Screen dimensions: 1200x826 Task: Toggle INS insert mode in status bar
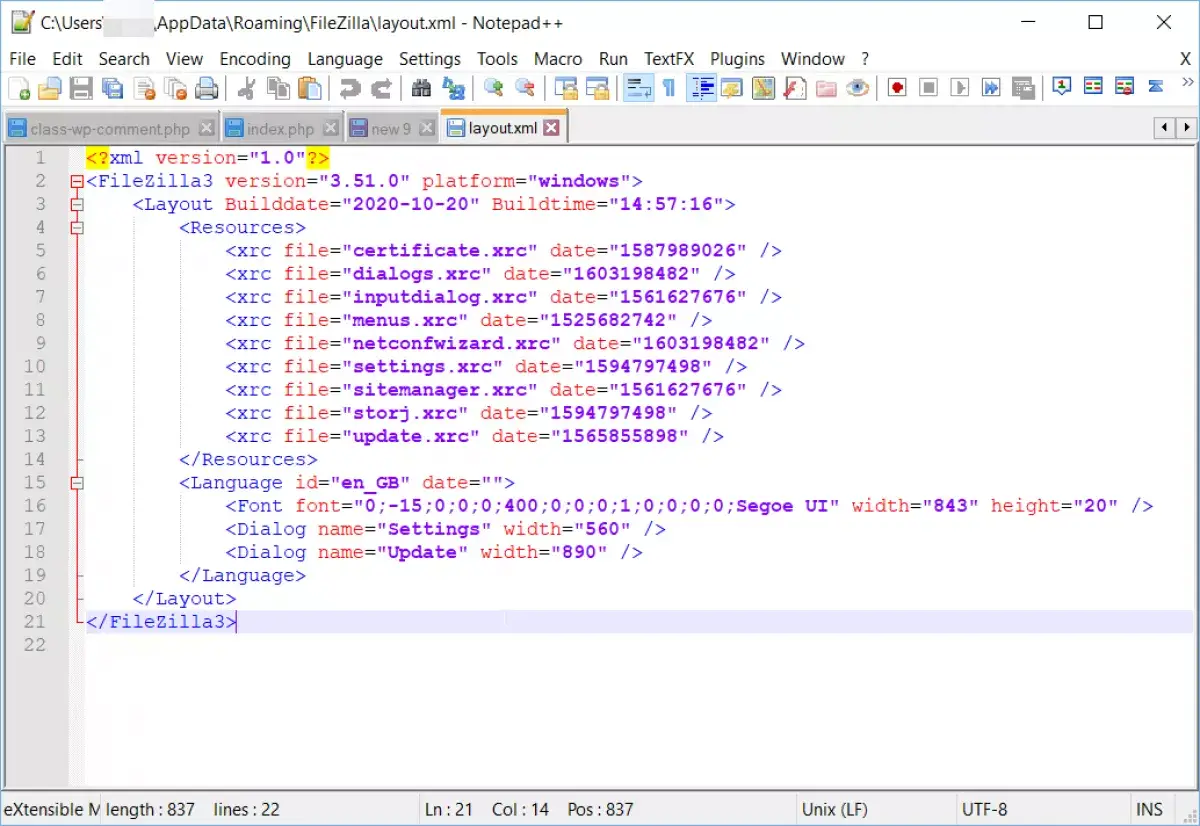coord(1149,809)
